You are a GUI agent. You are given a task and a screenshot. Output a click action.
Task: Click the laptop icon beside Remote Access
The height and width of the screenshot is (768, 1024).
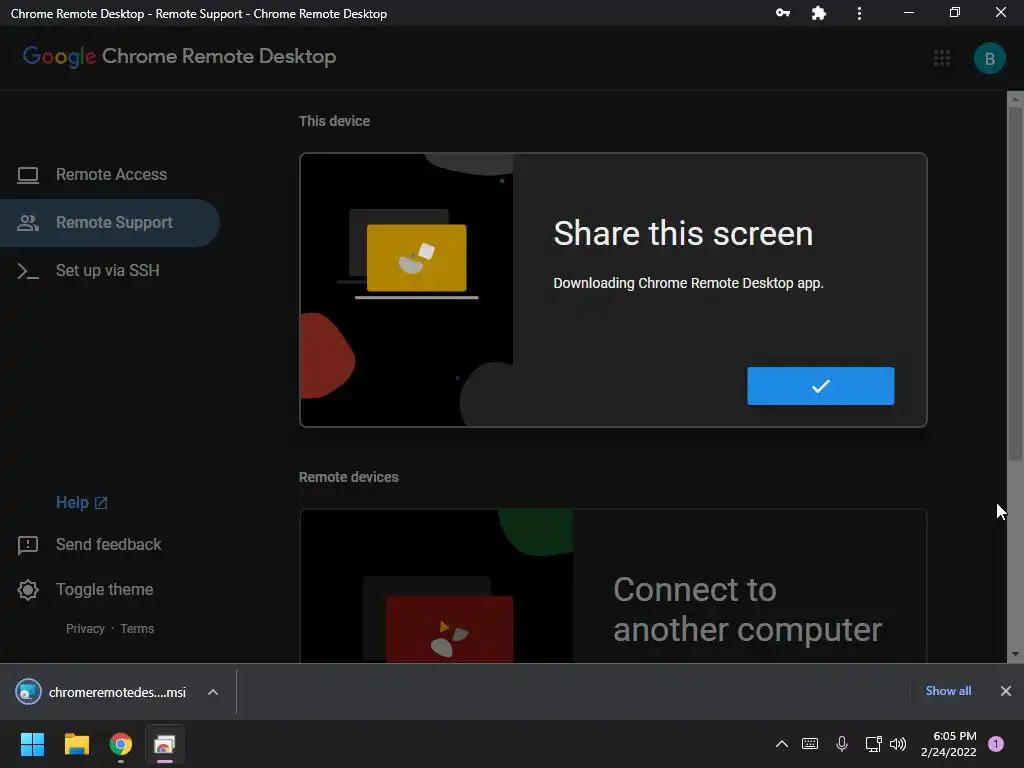point(27,175)
